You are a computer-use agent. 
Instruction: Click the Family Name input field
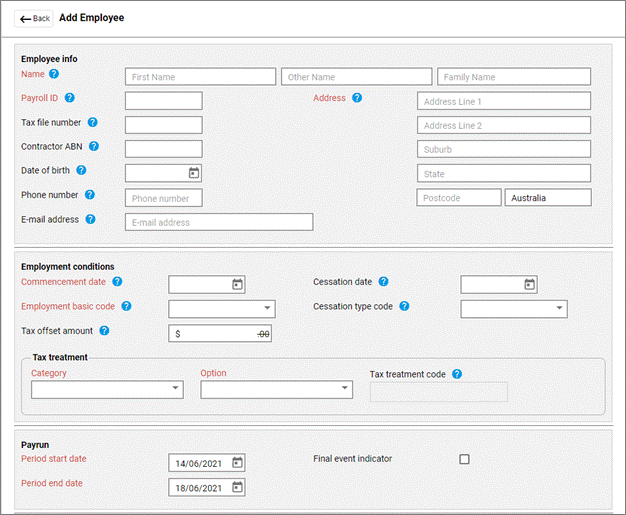(513, 77)
